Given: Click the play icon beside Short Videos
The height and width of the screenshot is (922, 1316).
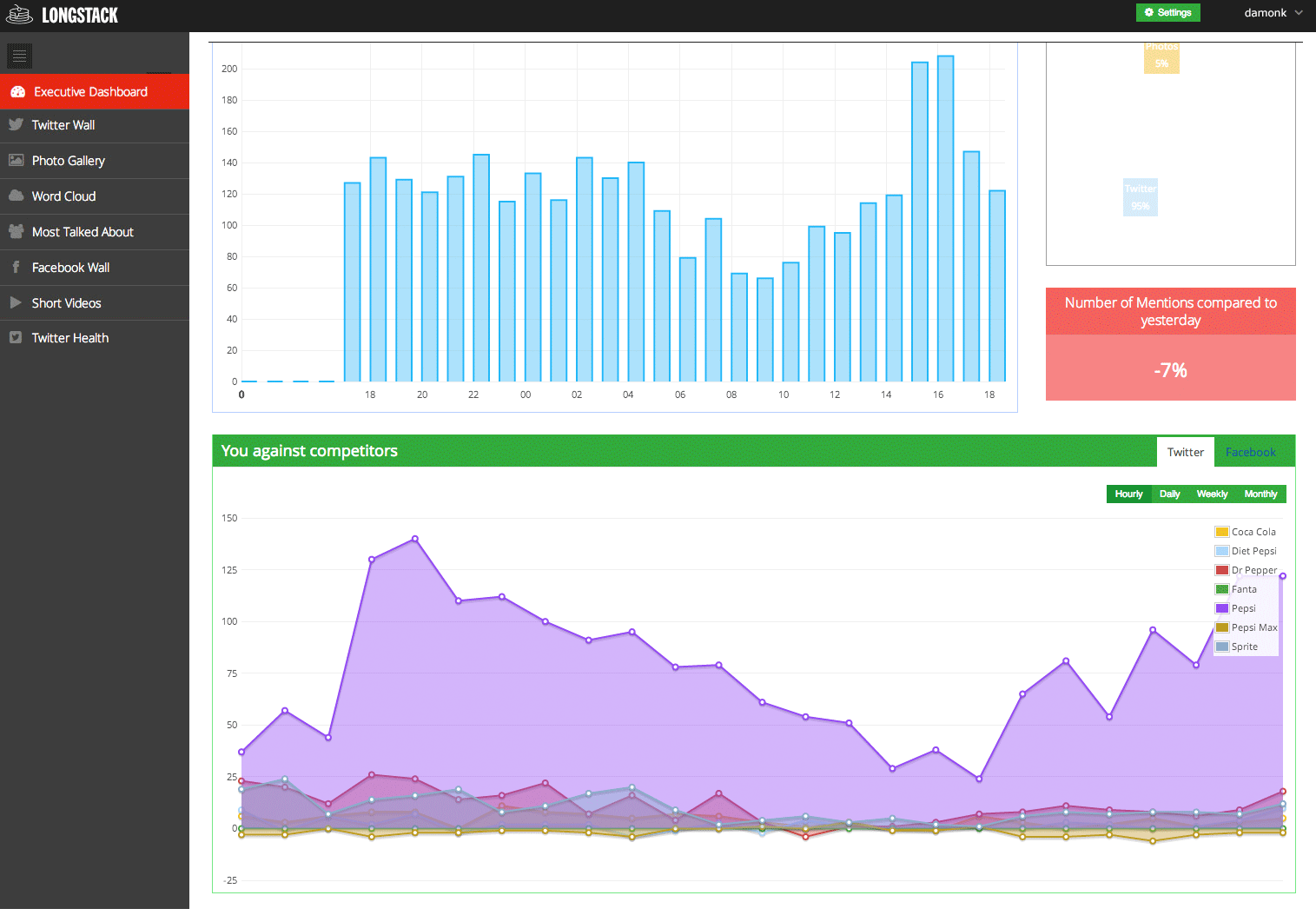Looking at the screenshot, I should 16,302.
